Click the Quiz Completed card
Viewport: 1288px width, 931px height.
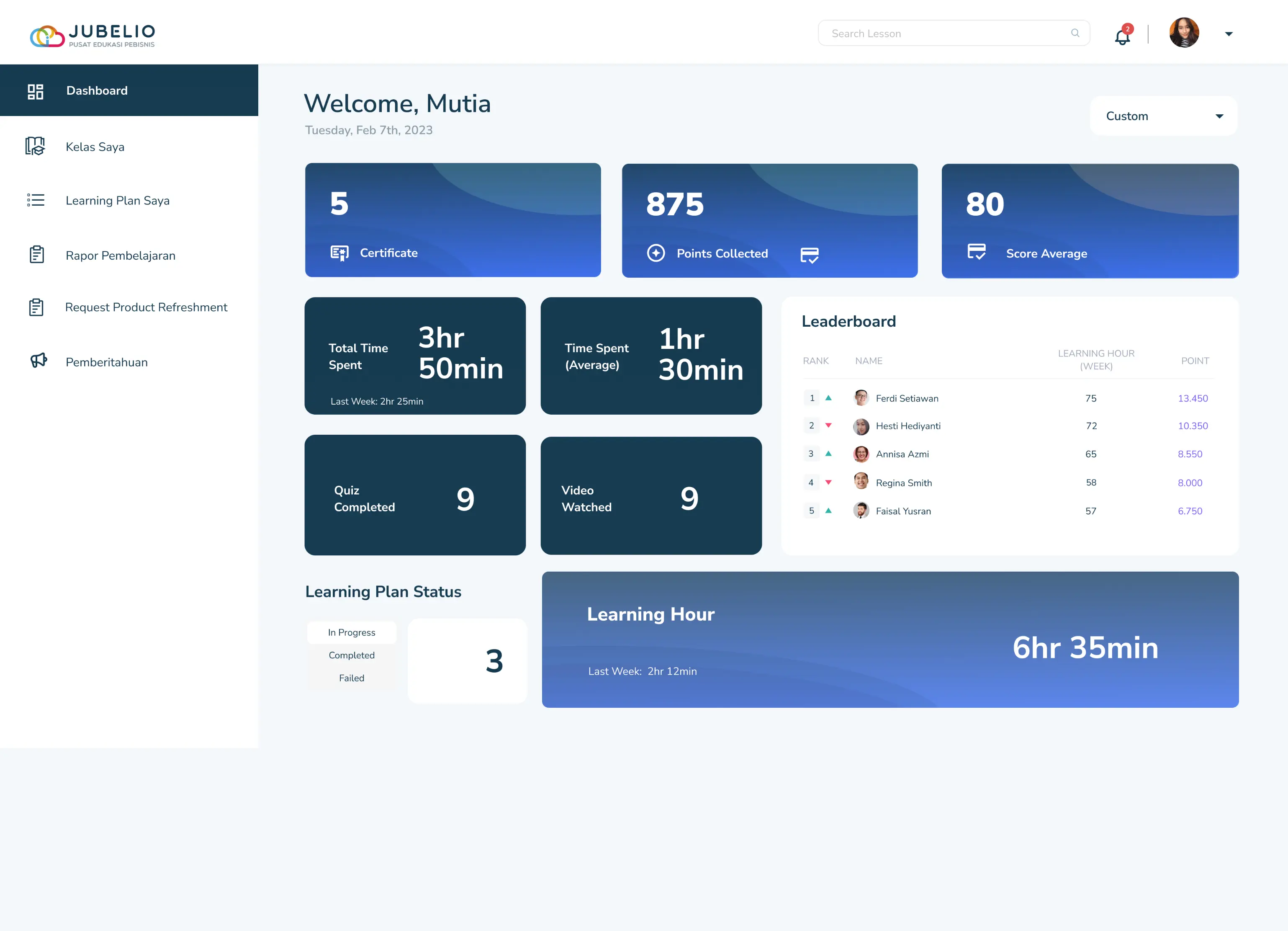(415, 495)
